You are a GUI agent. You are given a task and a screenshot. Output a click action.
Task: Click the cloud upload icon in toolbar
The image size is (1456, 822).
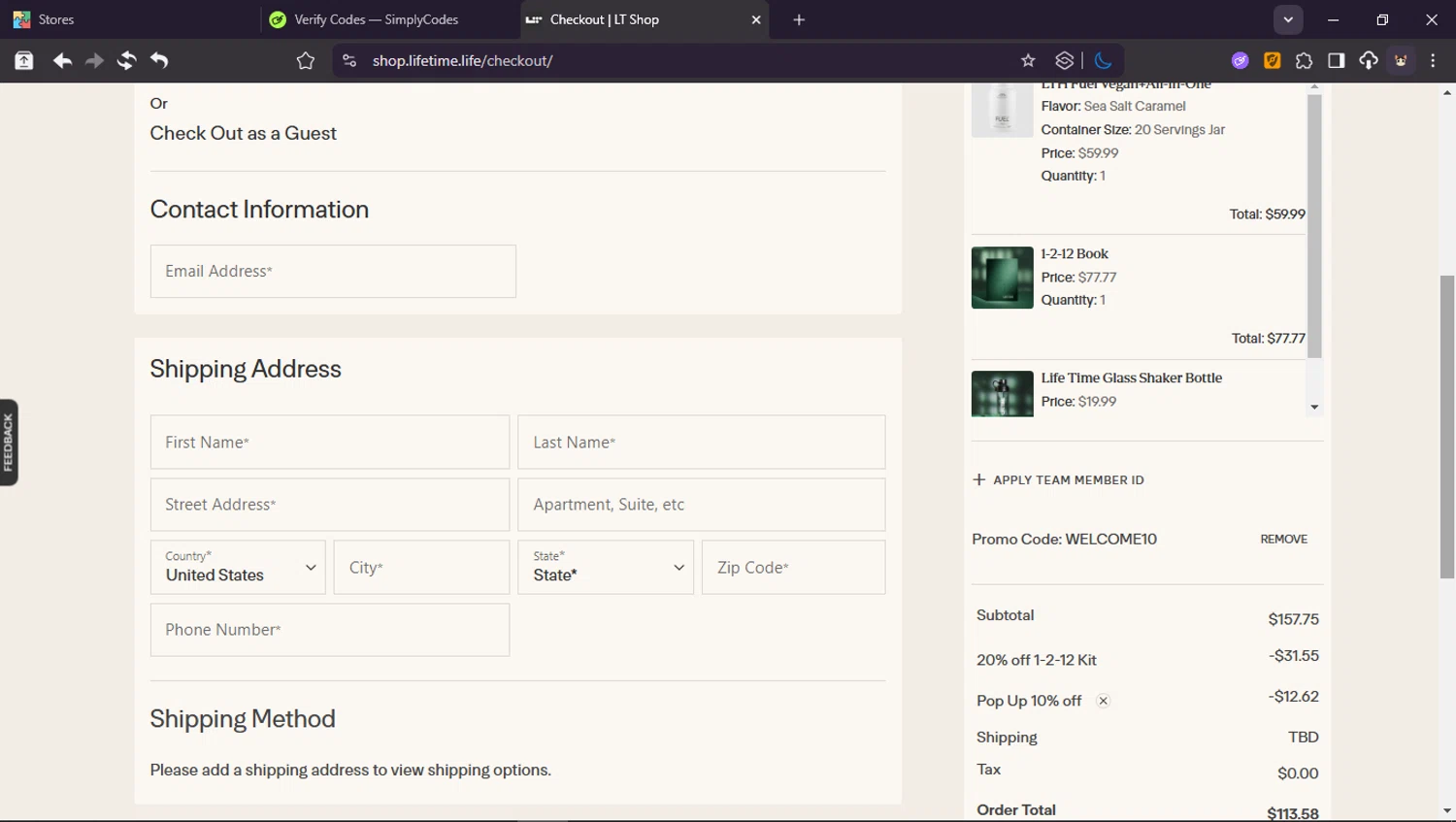coord(1368,60)
